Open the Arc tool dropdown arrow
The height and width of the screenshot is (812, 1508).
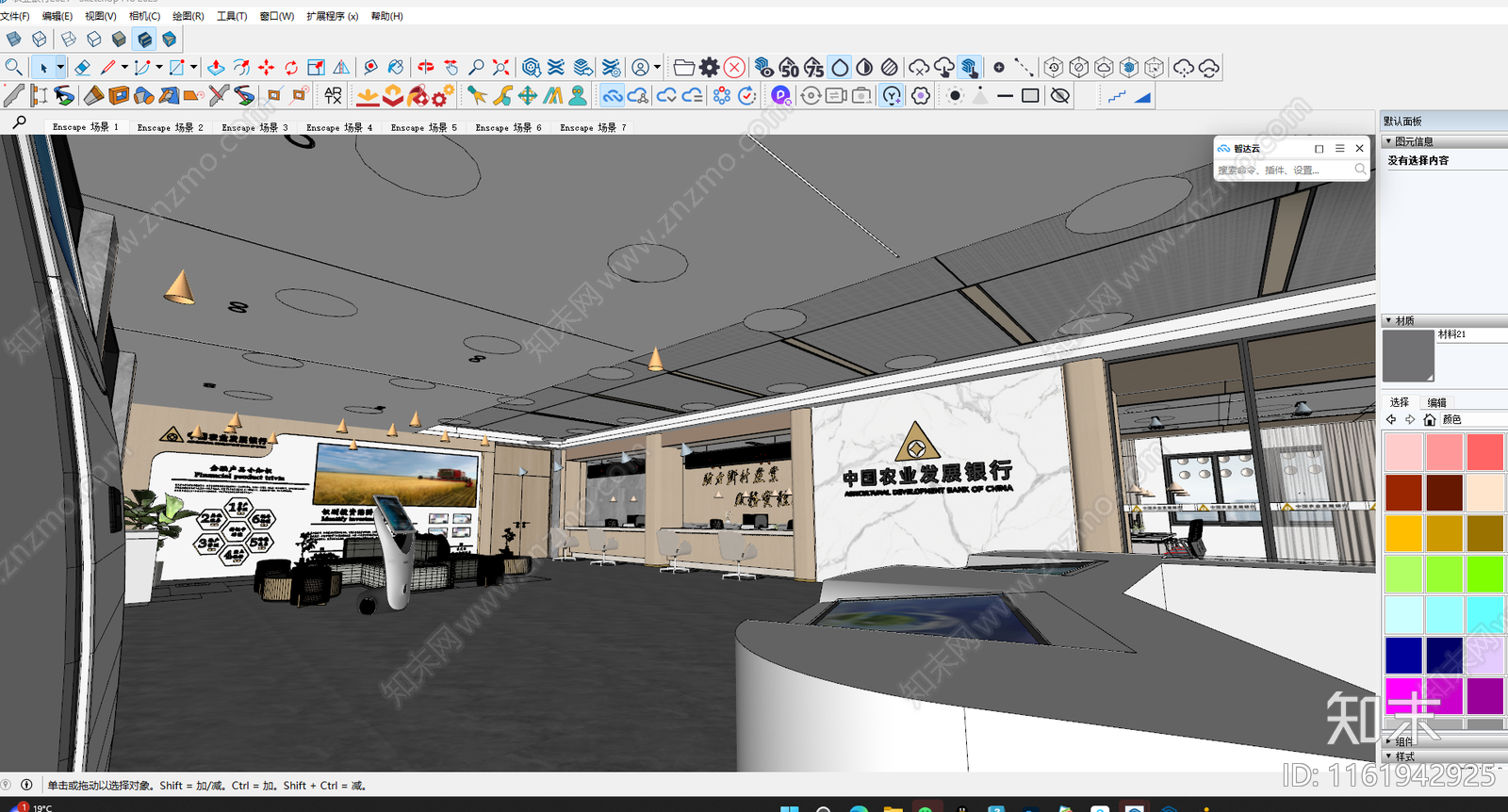tap(159, 68)
